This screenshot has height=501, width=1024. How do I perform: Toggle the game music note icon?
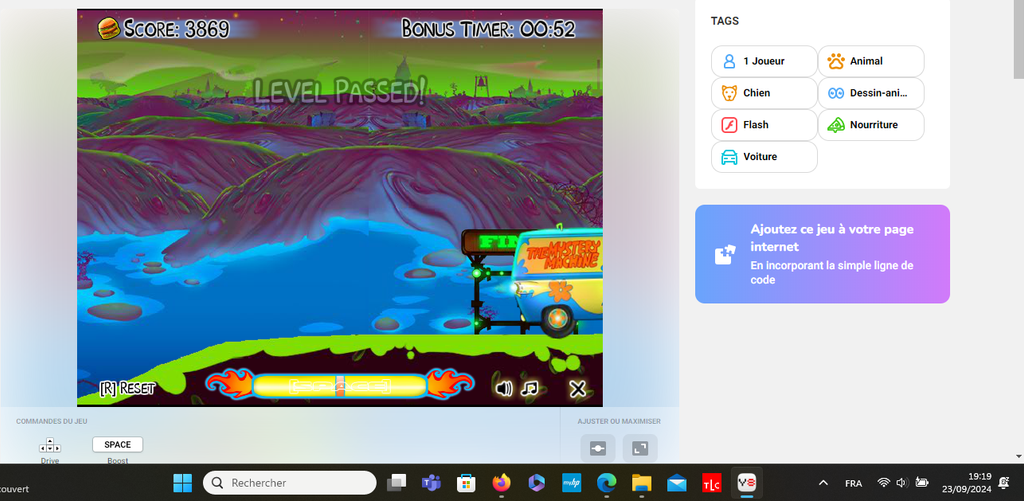[531, 388]
